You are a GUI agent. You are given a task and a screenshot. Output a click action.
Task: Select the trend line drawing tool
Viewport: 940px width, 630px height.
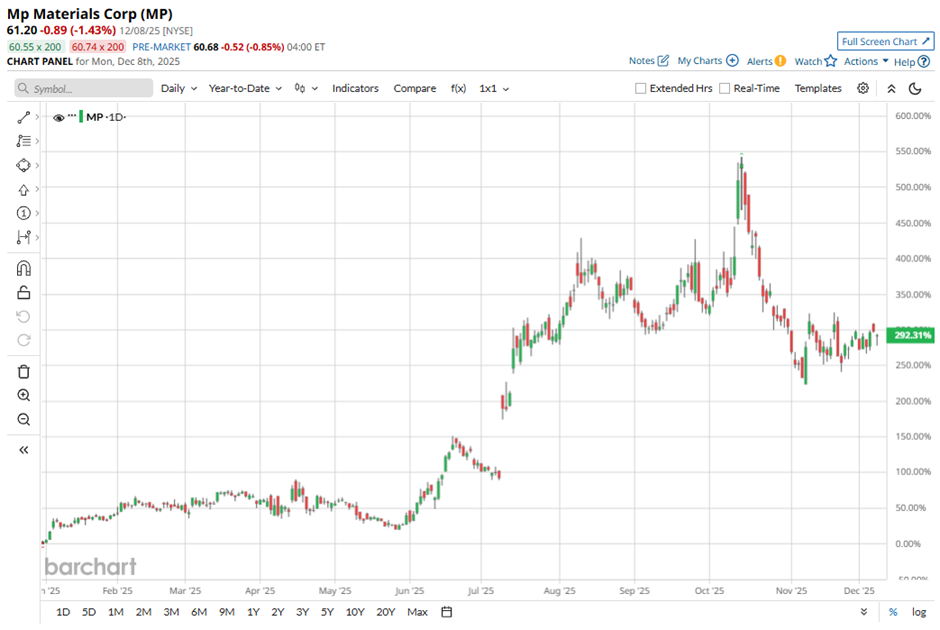click(x=23, y=117)
